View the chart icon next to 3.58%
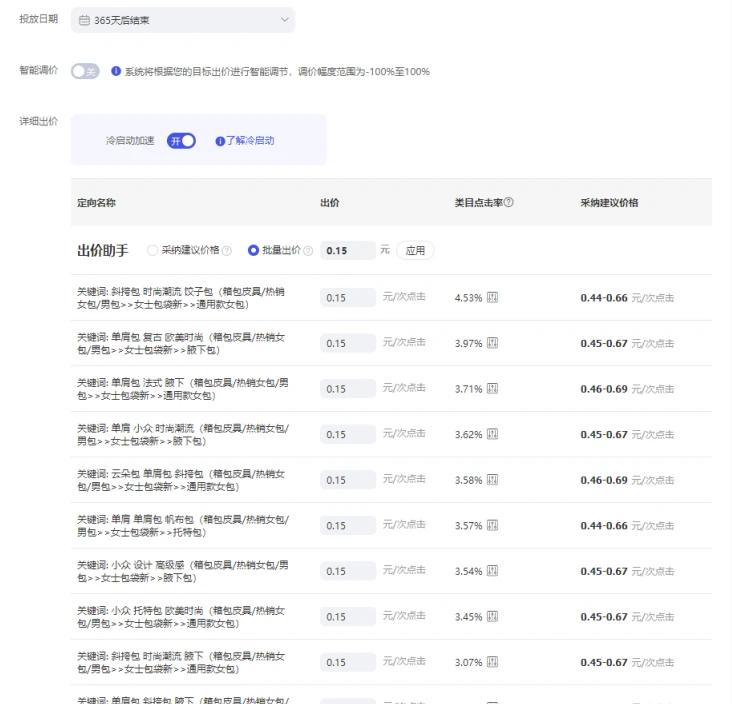This screenshot has width=732, height=704. [492, 480]
